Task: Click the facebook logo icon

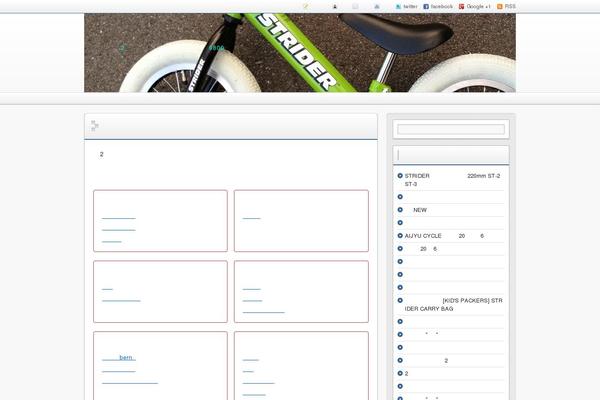Action: click(426, 7)
